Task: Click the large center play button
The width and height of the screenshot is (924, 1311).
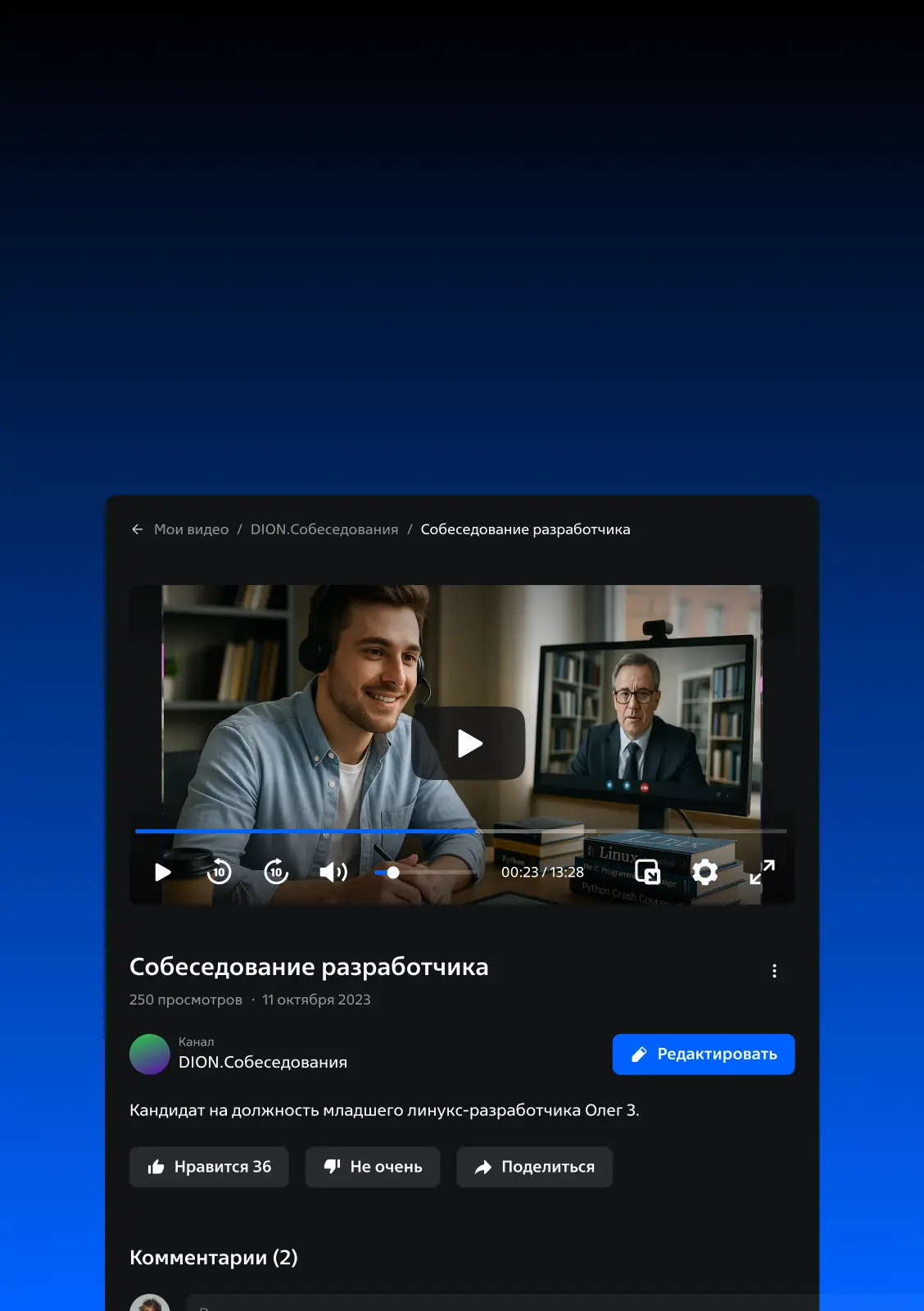Action: tap(469, 743)
